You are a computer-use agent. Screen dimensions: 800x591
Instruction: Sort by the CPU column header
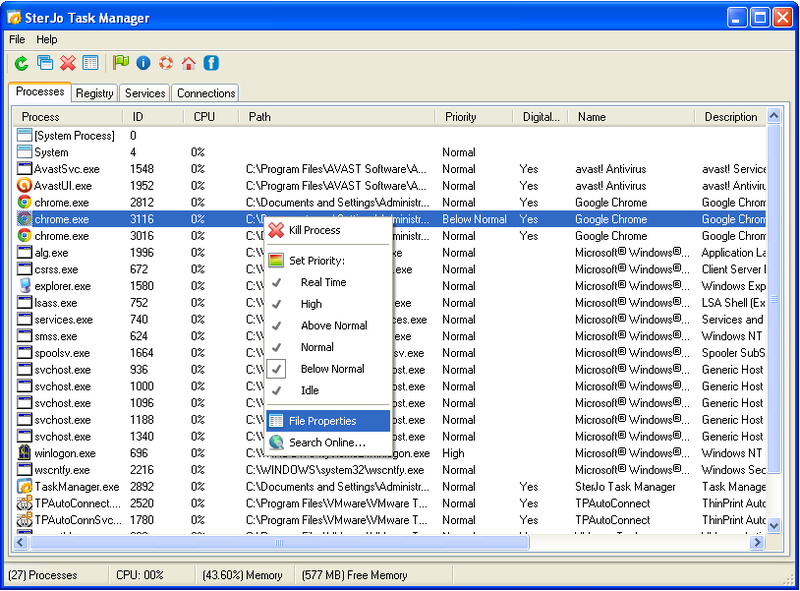[x=211, y=117]
